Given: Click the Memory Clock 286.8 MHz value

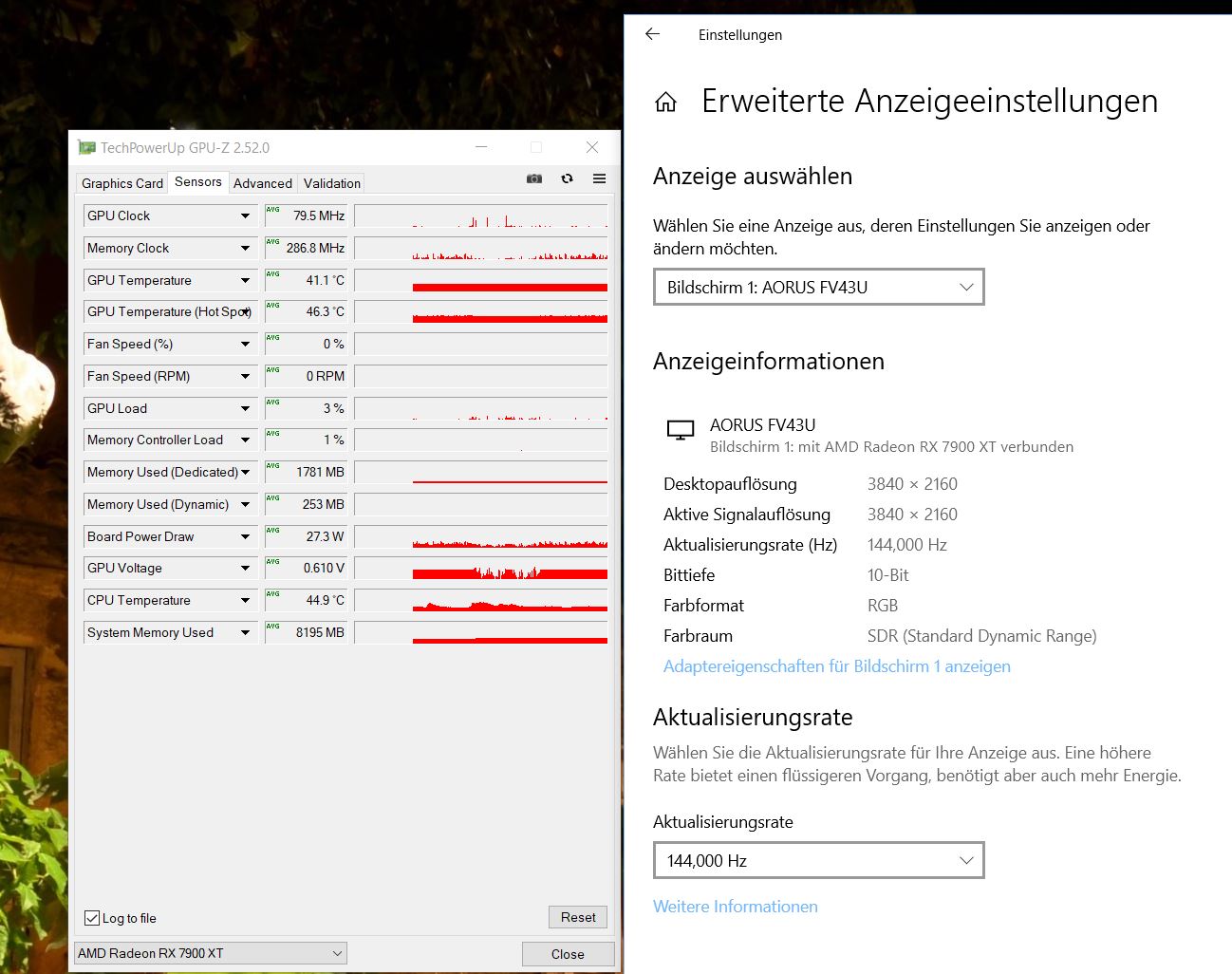Looking at the screenshot, I should pyautogui.click(x=306, y=249).
